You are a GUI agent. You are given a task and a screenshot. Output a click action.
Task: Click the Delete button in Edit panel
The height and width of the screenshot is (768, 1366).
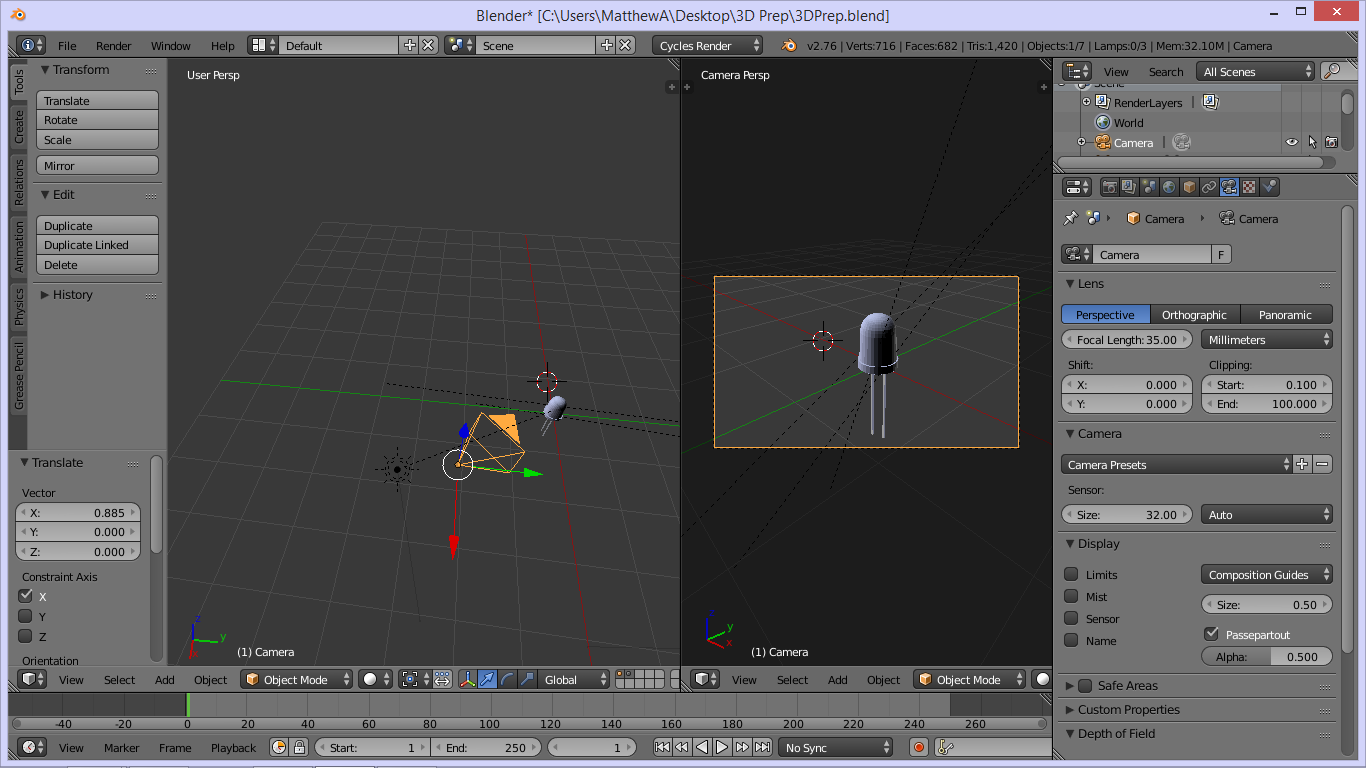click(97, 265)
